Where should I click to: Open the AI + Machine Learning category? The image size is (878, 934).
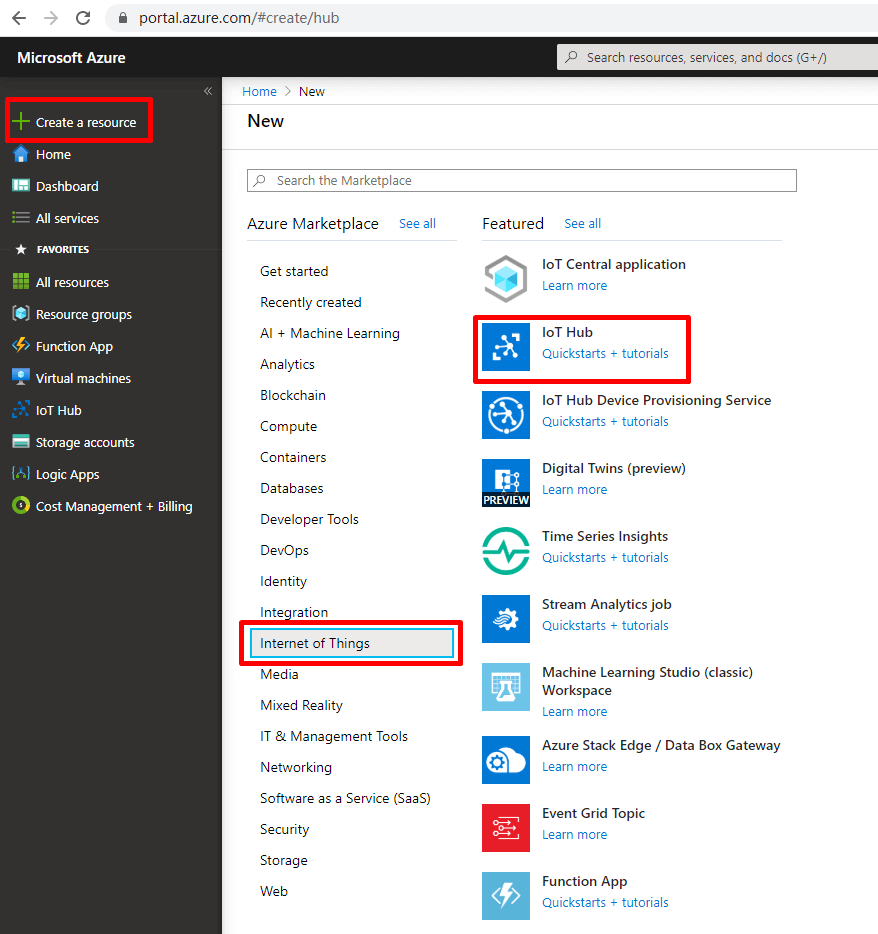pos(330,333)
